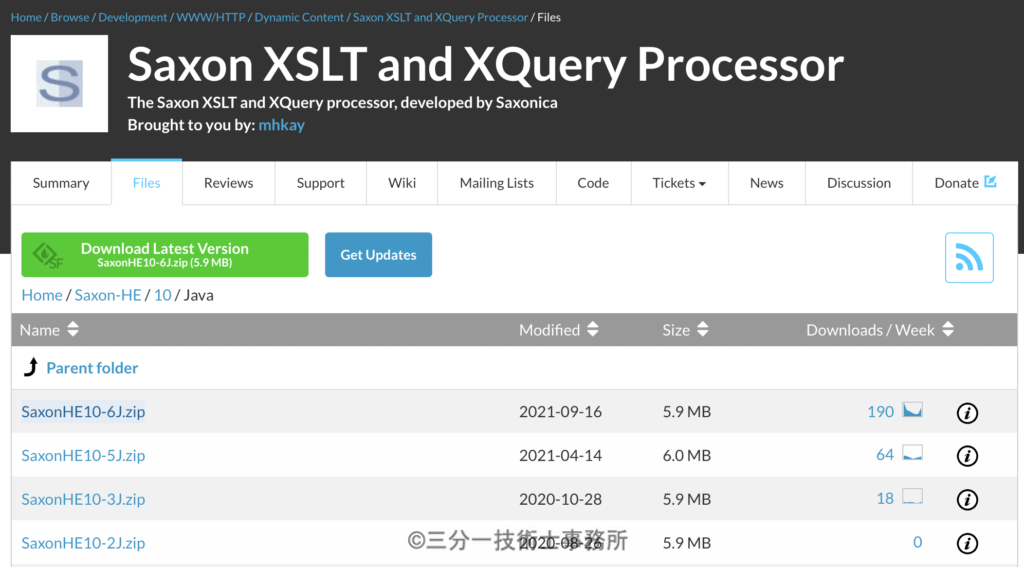
Task: Click the Donate external link icon
Action: point(990,182)
